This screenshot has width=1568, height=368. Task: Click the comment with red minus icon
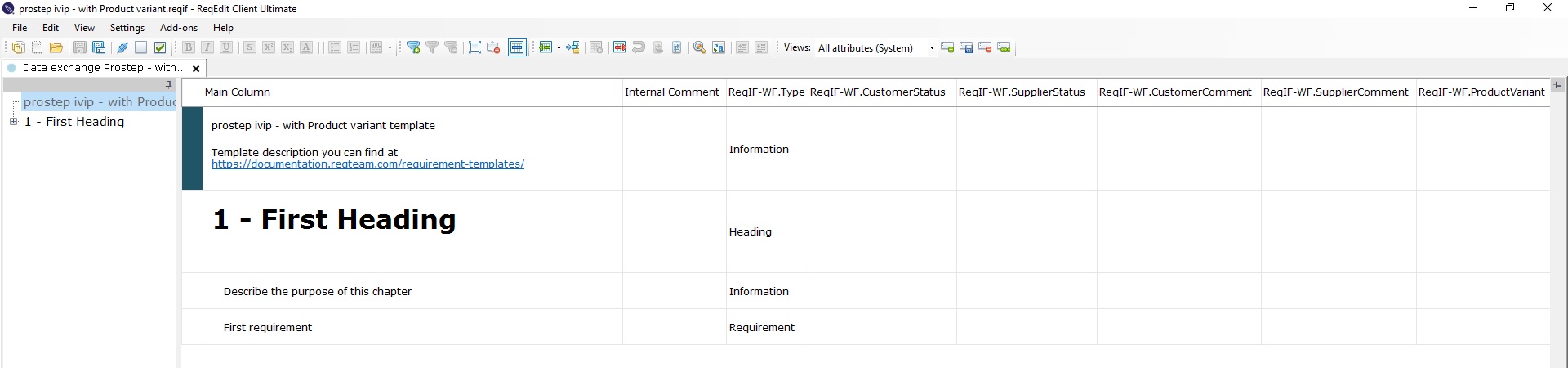click(x=493, y=47)
